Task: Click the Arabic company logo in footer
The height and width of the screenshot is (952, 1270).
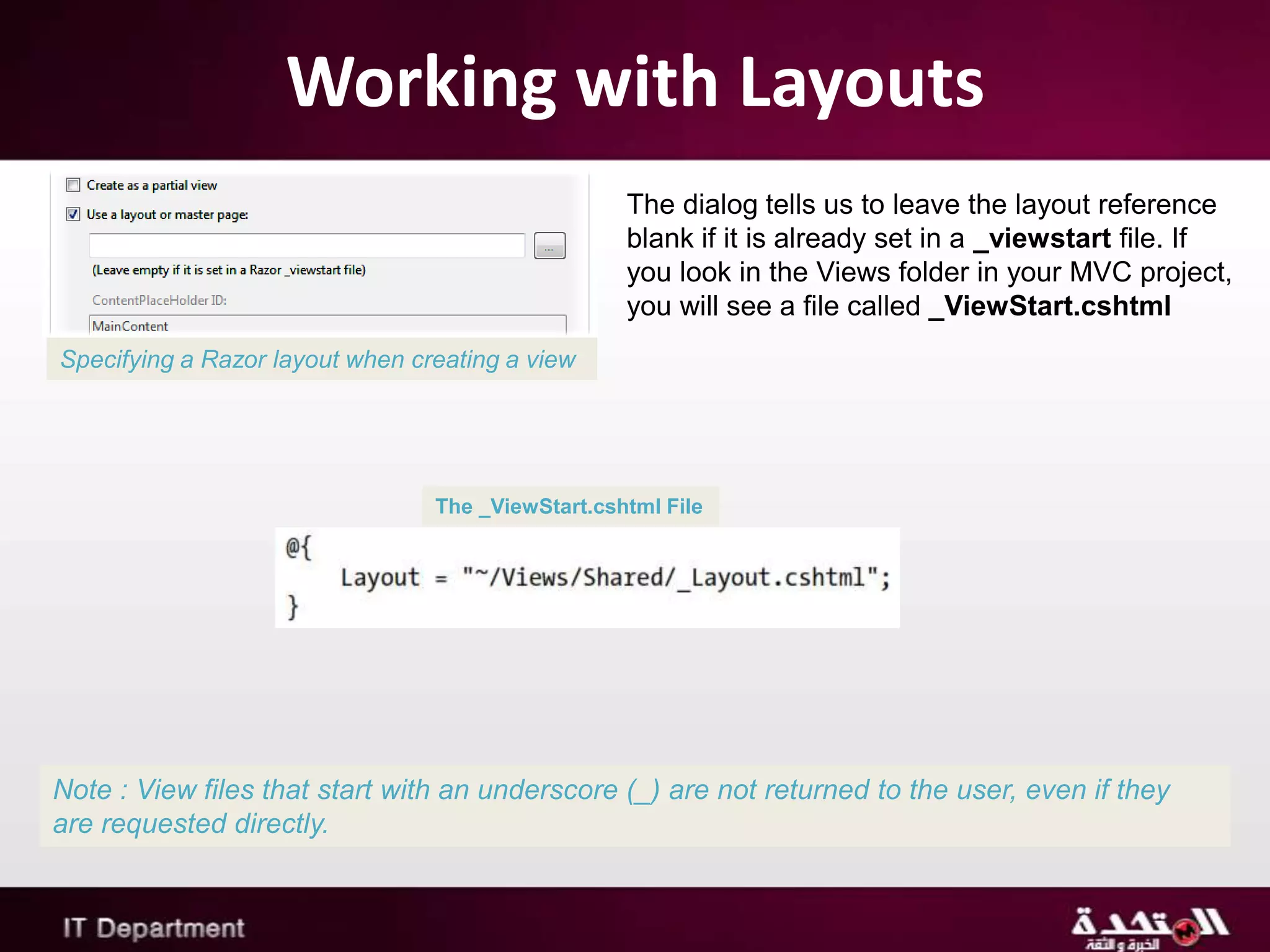Action: click(x=1149, y=928)
